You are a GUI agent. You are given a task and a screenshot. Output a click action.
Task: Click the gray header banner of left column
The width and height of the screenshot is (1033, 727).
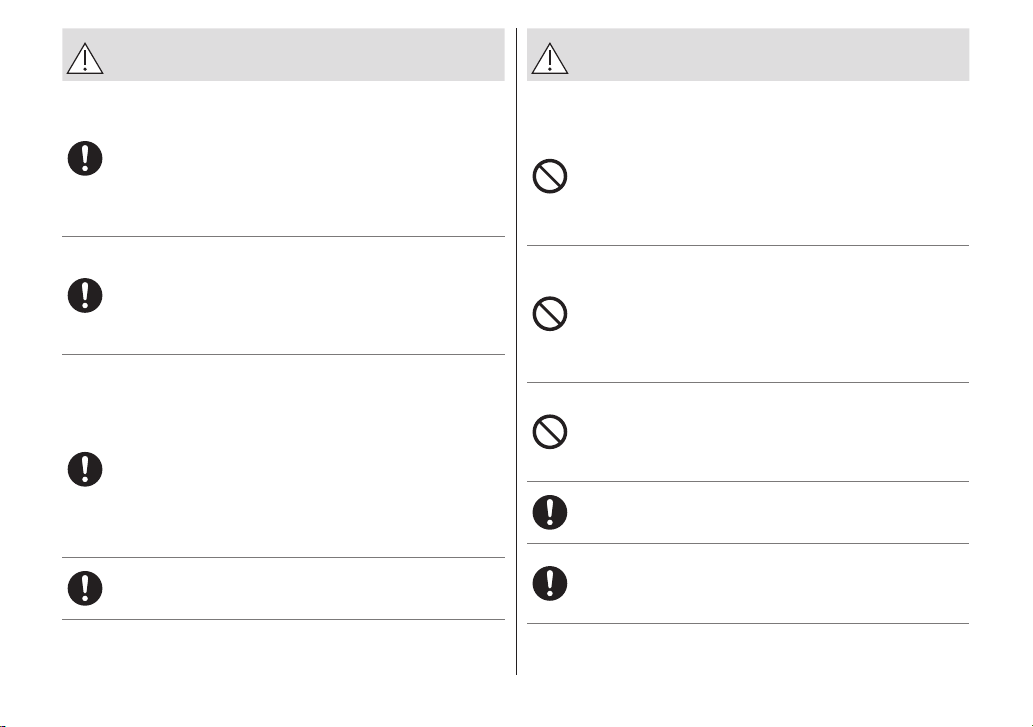(283, 55)
